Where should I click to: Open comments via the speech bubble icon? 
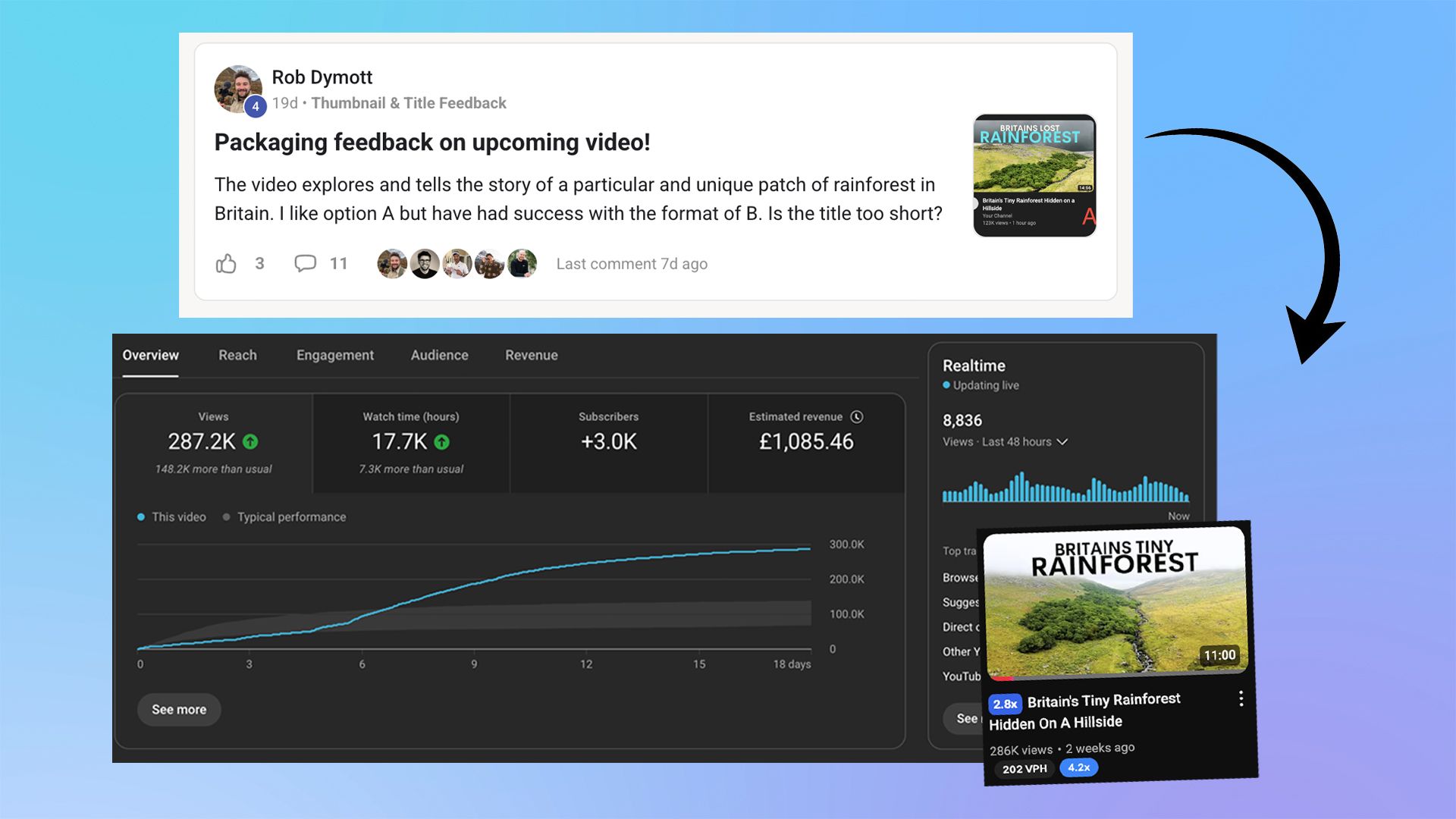[305, 263]
